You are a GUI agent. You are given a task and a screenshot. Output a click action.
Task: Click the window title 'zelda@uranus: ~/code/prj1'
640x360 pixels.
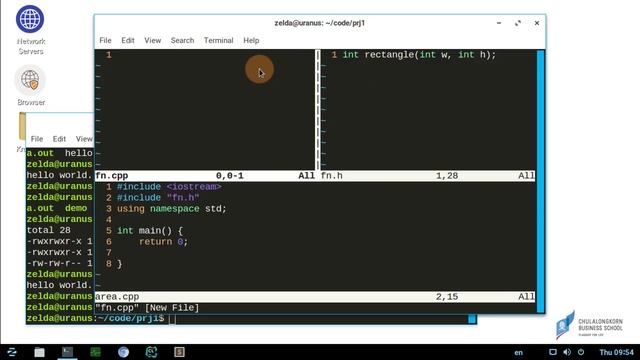(x=320, y=23)
